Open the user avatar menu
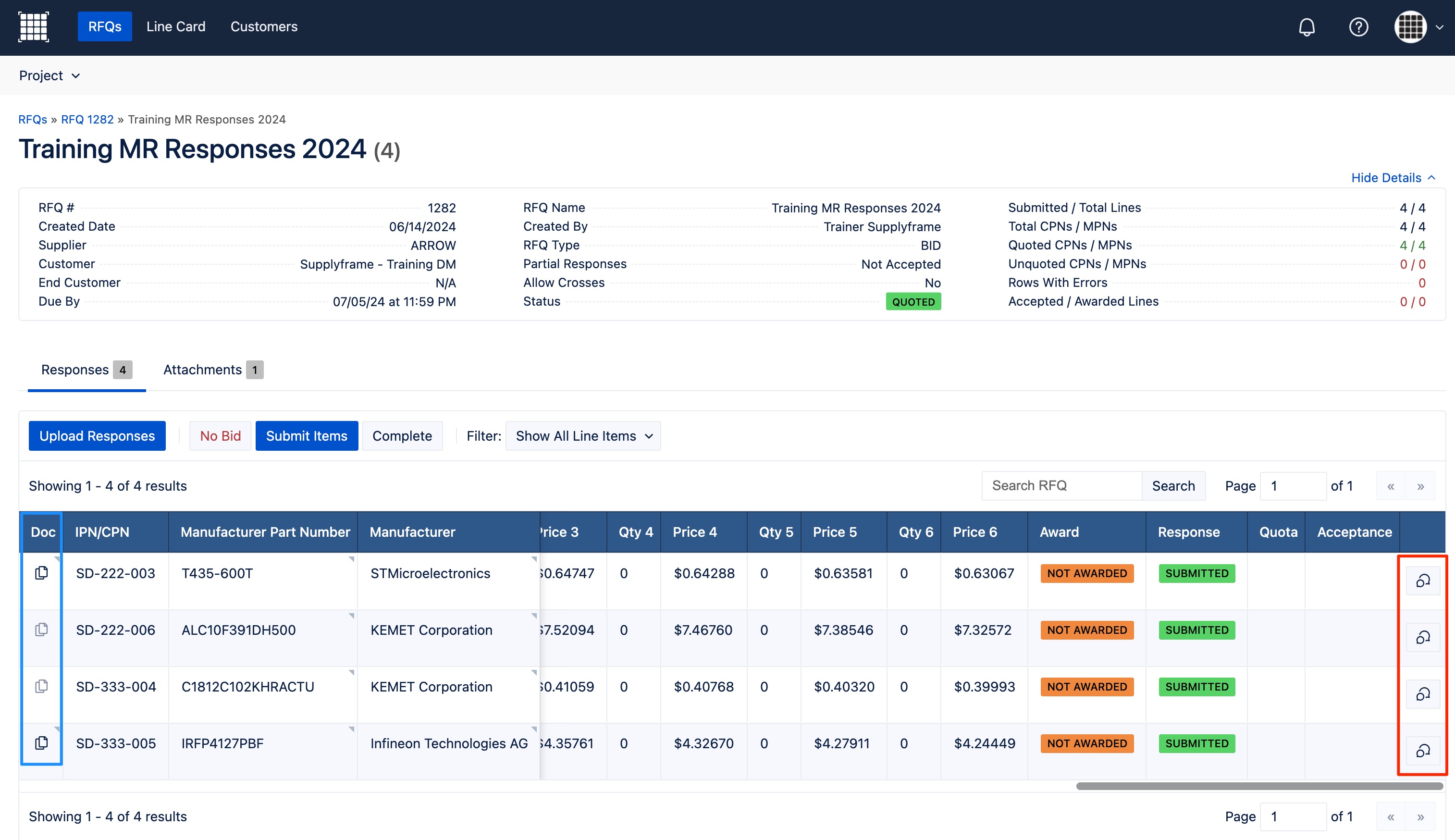The height and width of the screenshot is (840, 1455). pyautogui.click(x=1410, y=27)
